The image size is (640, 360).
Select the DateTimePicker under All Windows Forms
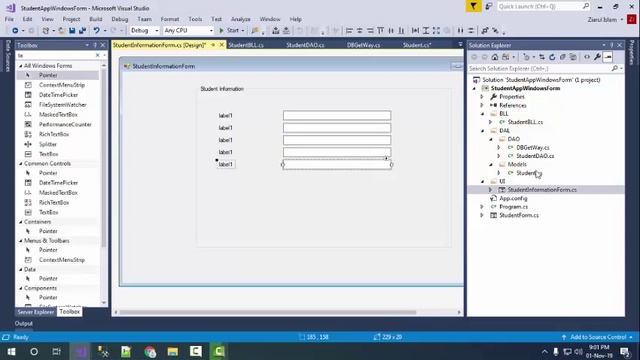click(58, 95)
